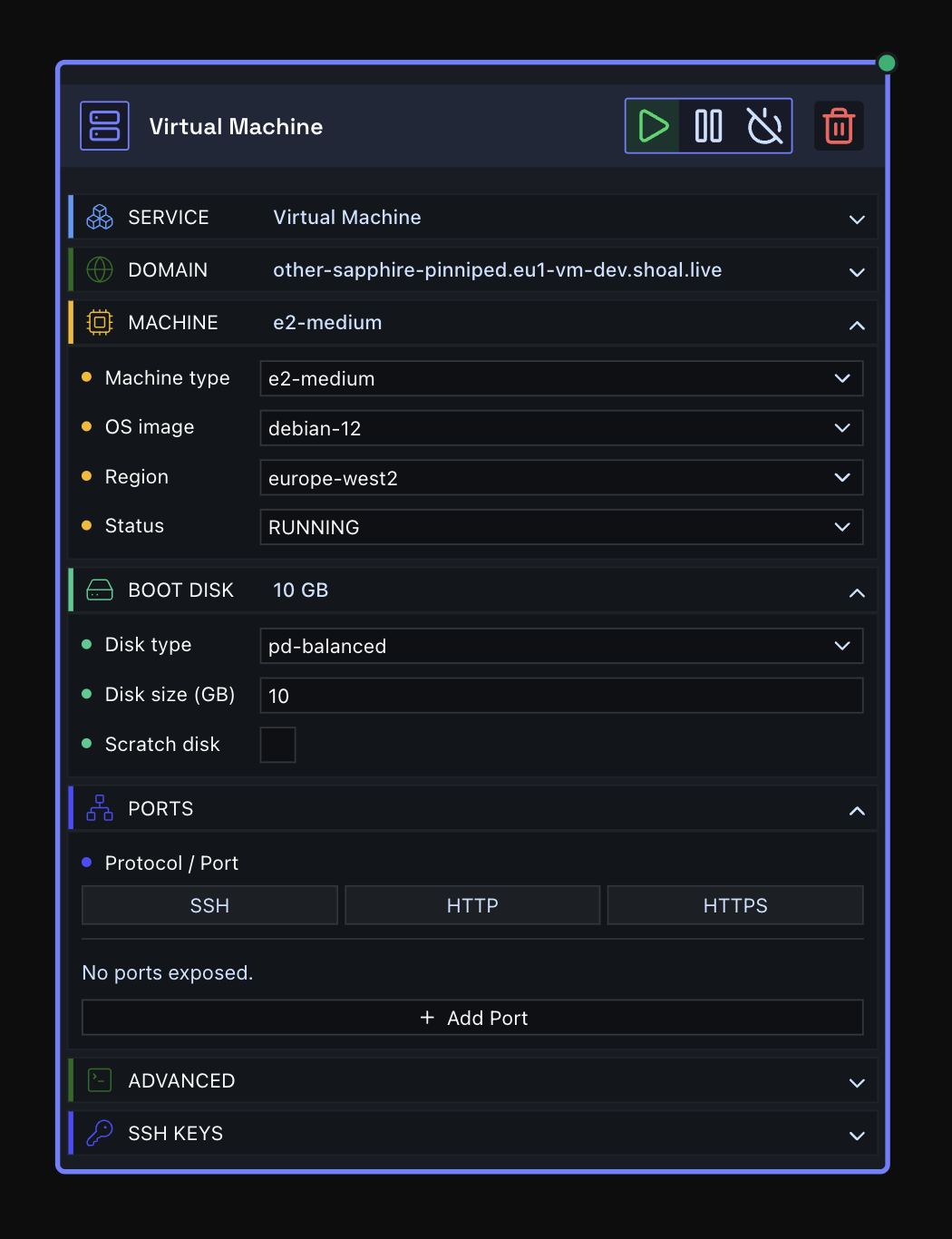The height and width of the screenshot is (1239, 952).
Task: Toggle the HTTP protocol button
Action: point(472,905)
